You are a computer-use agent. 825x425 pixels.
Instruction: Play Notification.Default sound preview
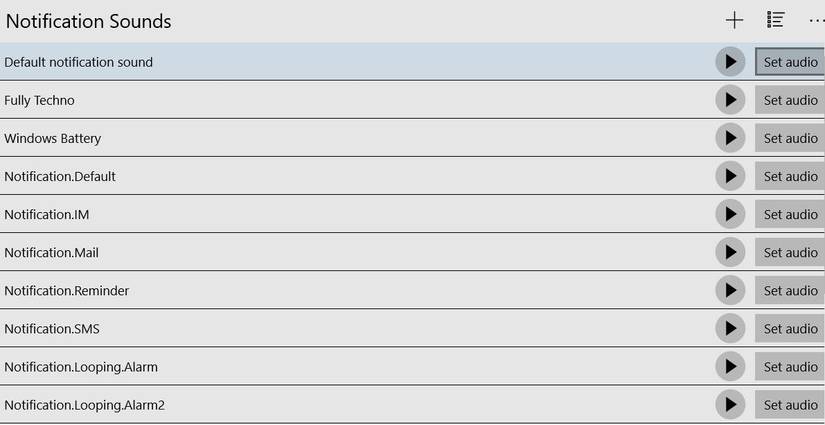coord(730,176)
